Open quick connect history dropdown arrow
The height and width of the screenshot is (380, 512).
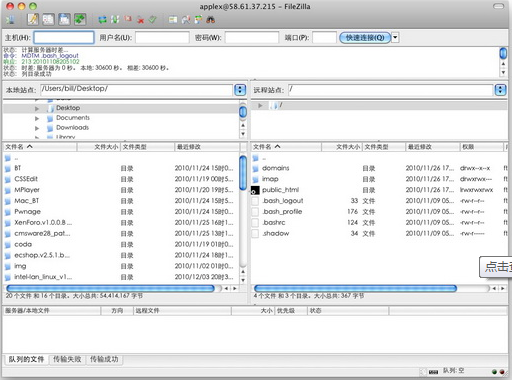tap(395, 37)
